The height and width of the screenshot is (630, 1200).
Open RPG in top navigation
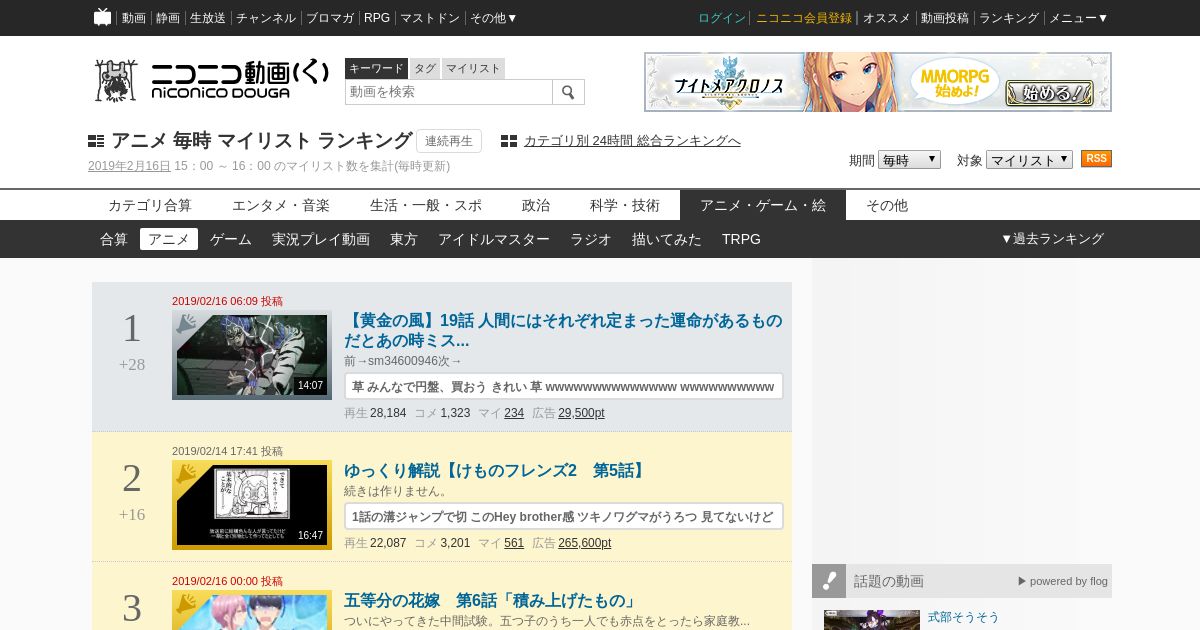pyautogui.click(x=377, y=18)
